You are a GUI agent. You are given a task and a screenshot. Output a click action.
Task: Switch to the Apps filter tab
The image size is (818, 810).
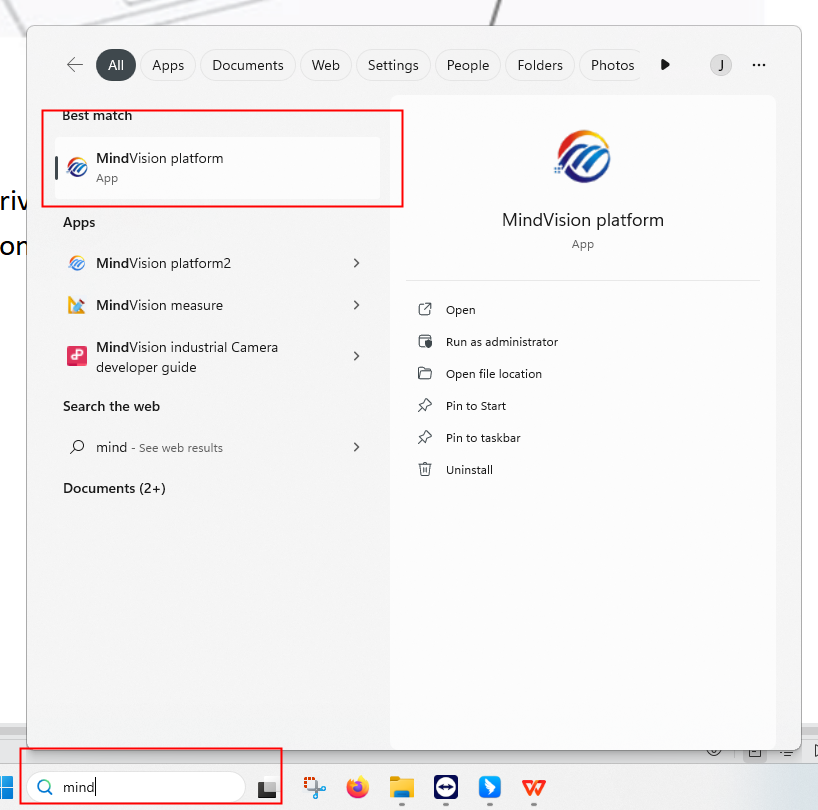tap(168, 65)
